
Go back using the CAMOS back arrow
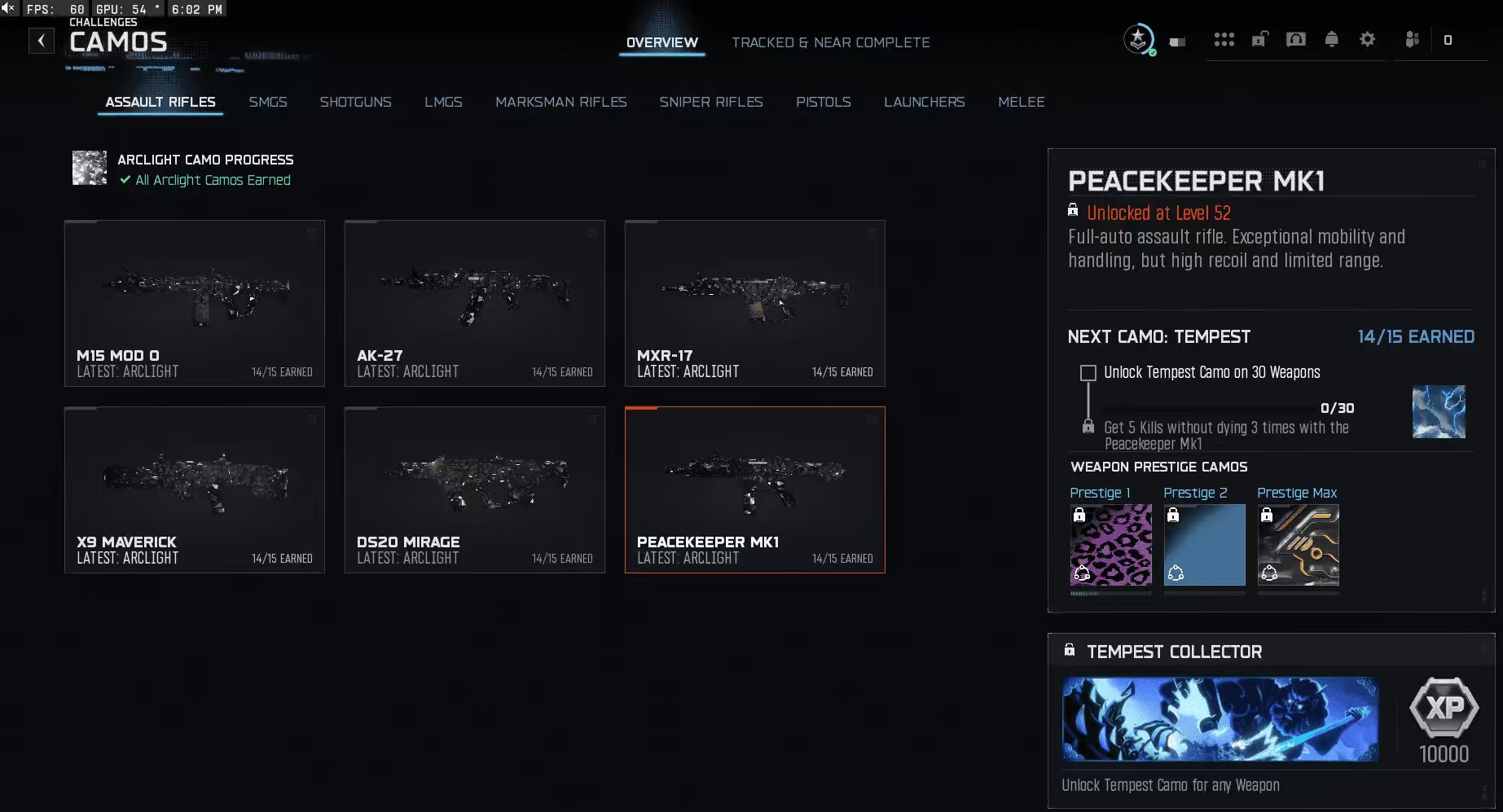(x=42, y=41)
